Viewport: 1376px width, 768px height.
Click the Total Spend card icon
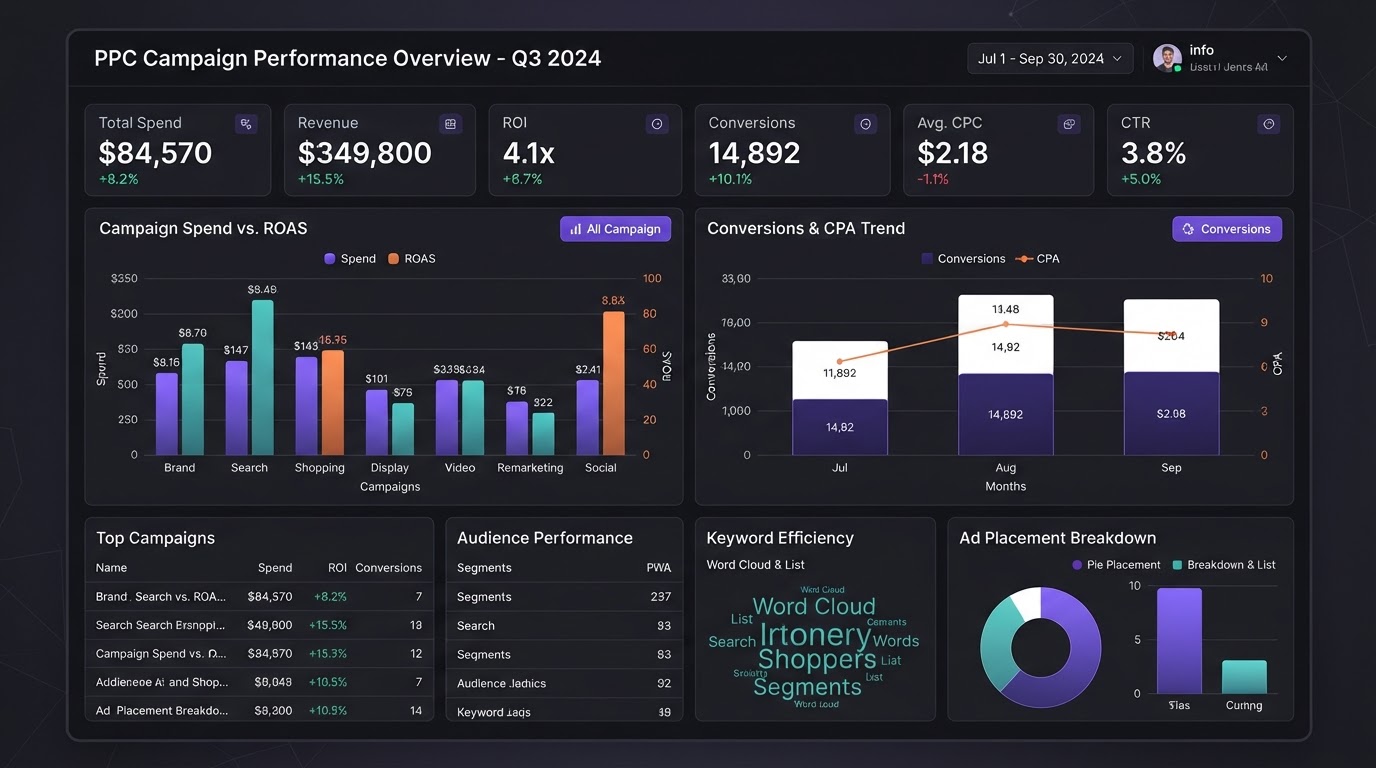(x=246, y=124)
